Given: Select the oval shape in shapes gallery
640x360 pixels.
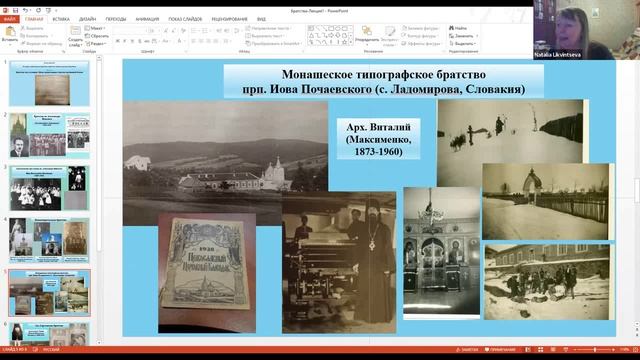Looking at the screenshot, I should pos(338,29).
